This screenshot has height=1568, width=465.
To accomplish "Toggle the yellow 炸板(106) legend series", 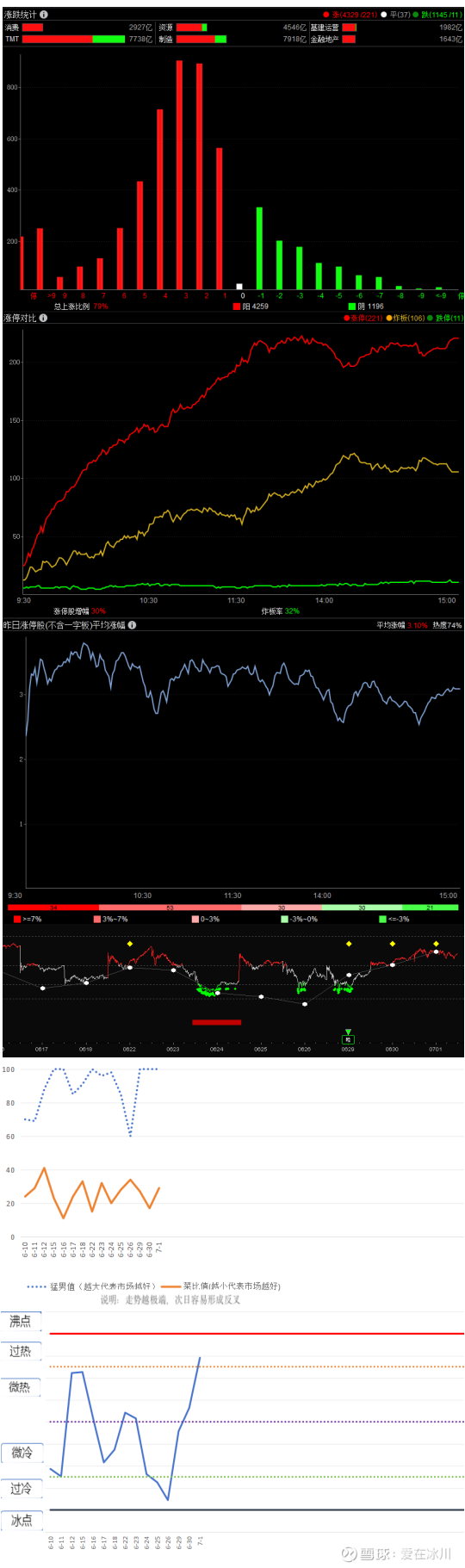I will (x=406, y=318).
